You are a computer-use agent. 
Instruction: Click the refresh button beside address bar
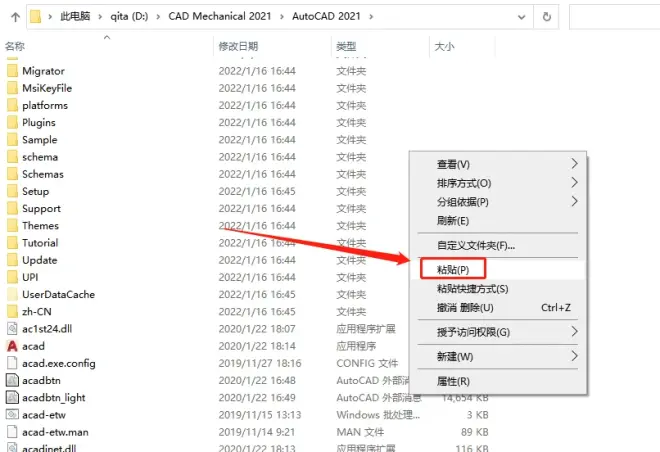[x=546, y=17]
